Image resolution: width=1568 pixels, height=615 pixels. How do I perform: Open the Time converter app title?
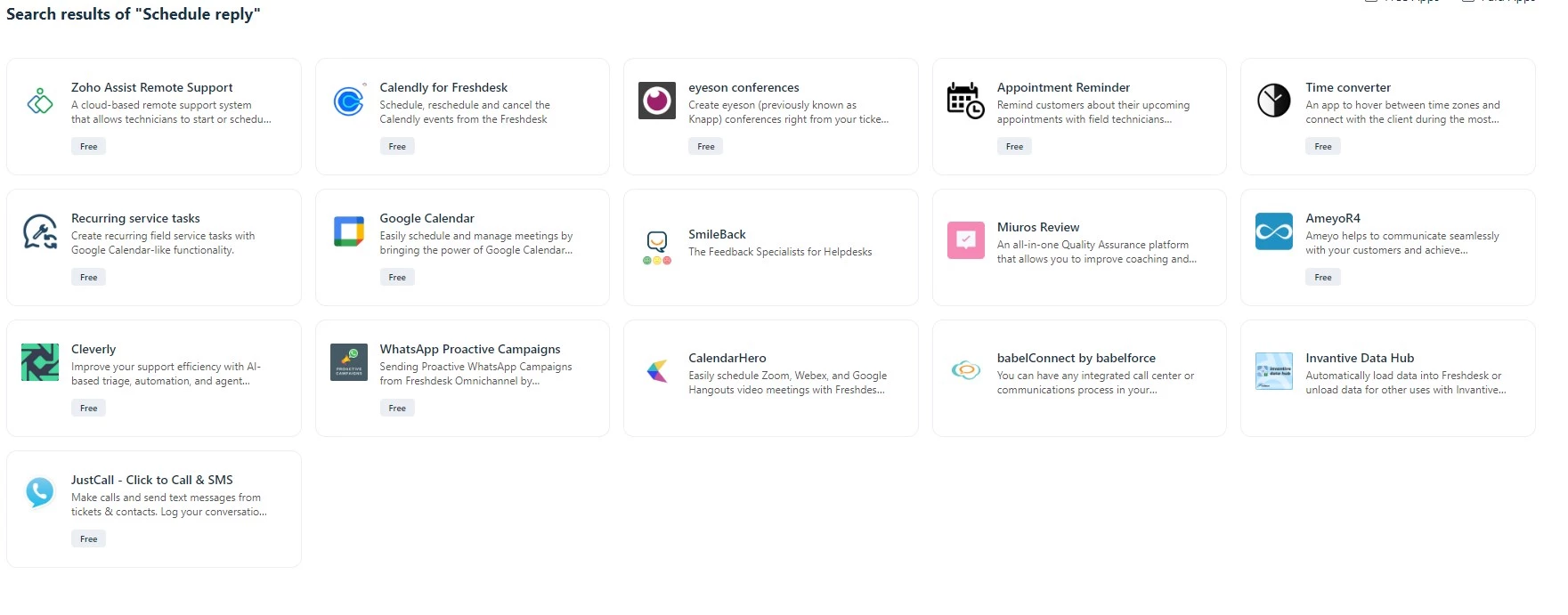coord(1348,87)
